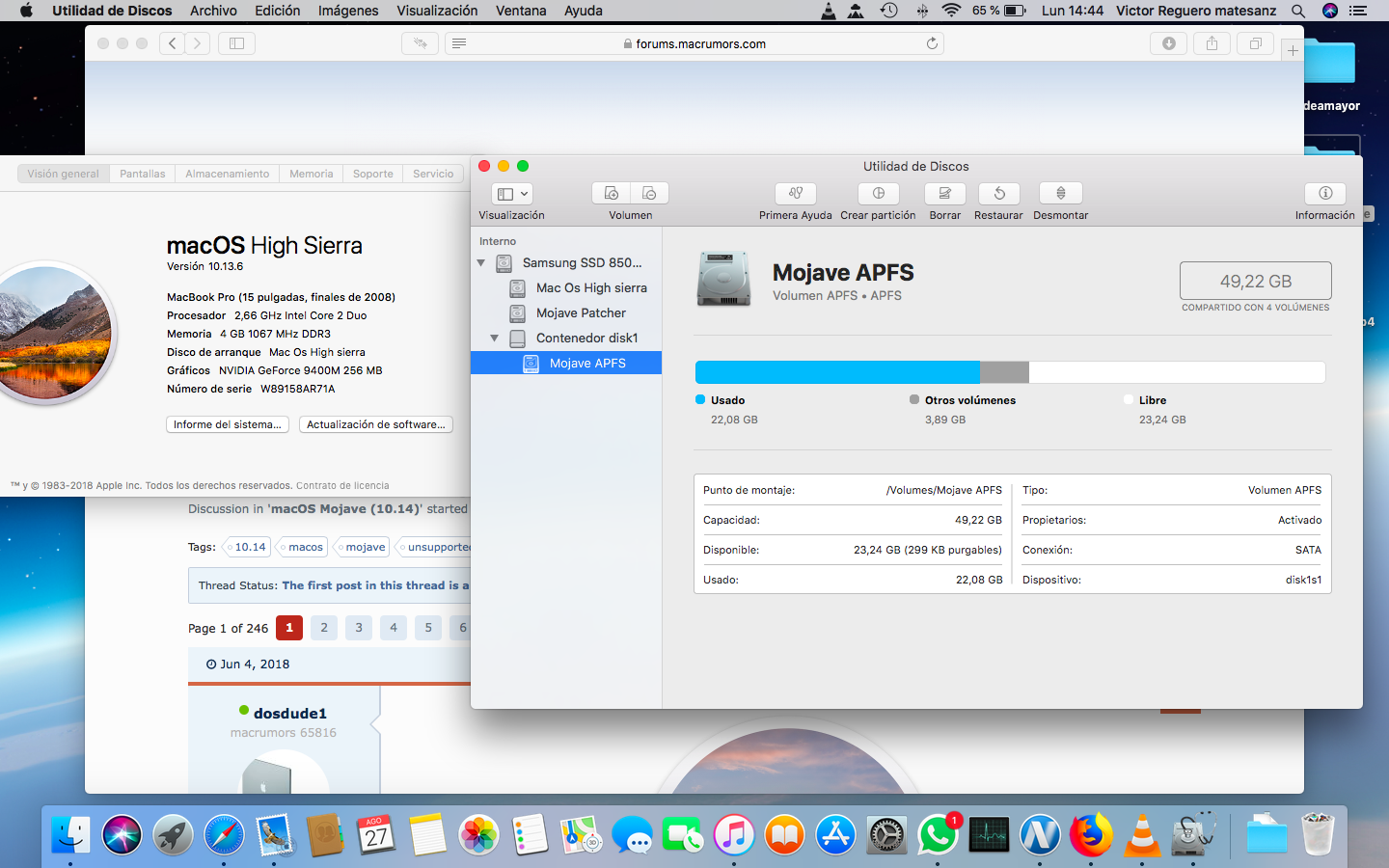Open the Archivo menu
This screenshot has height=868, width=1389.
pos(213,11)
